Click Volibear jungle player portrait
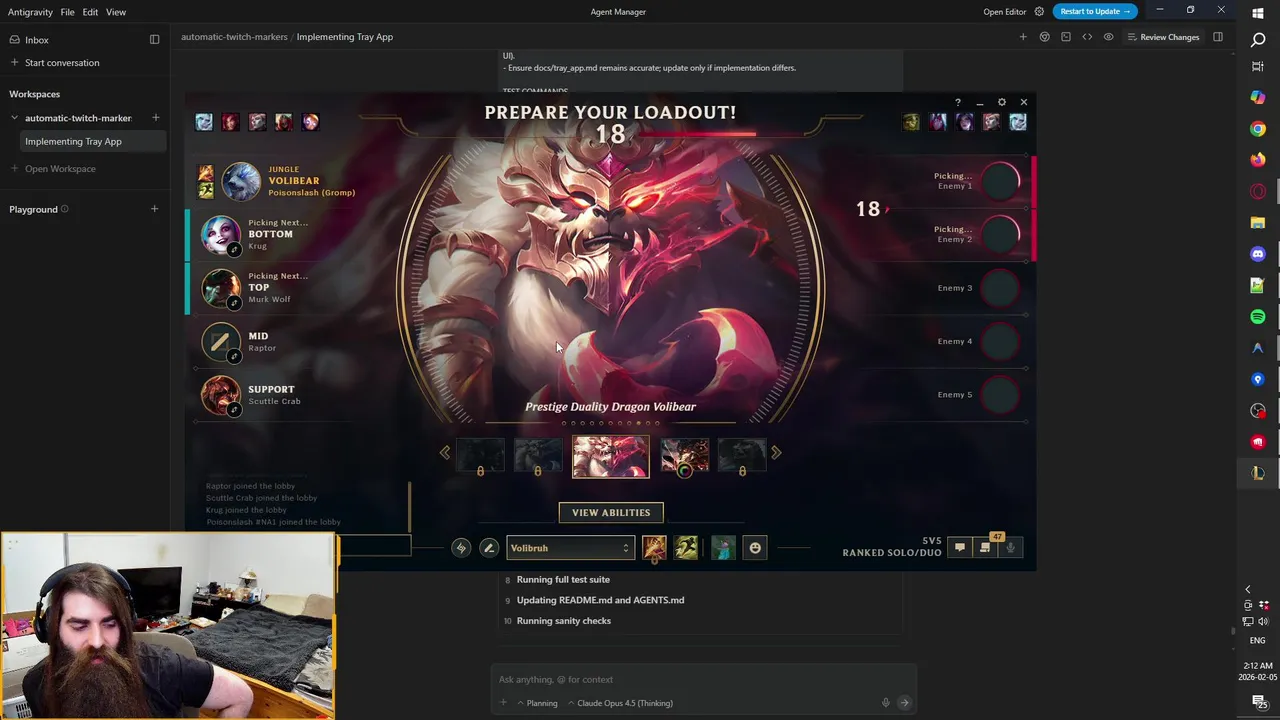The image size is (1280, 720). pyautogui.click(x=241, y=182)
